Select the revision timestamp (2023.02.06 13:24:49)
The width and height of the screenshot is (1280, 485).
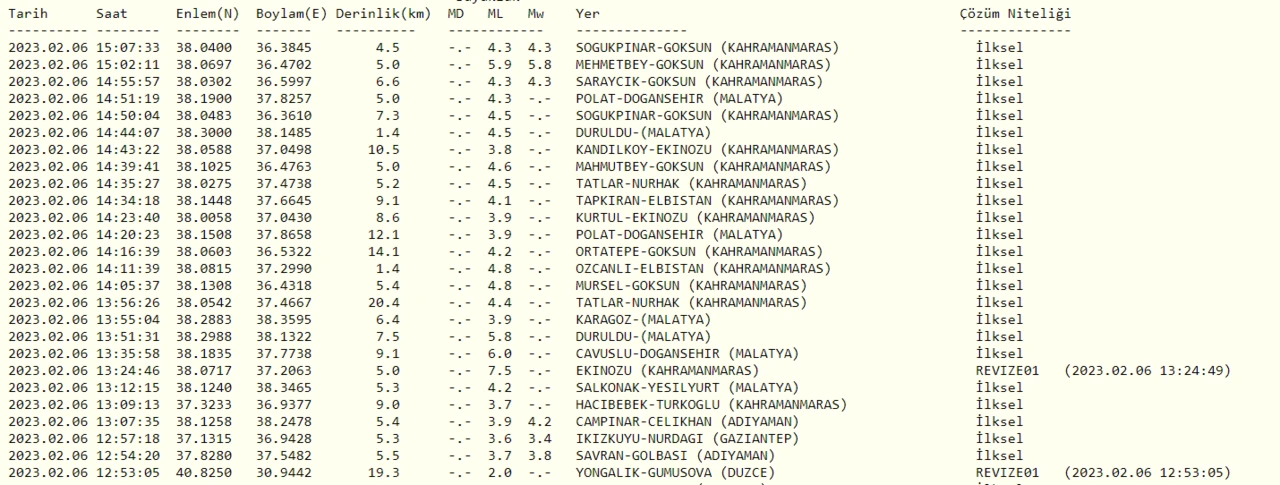tap(1147, 370)
